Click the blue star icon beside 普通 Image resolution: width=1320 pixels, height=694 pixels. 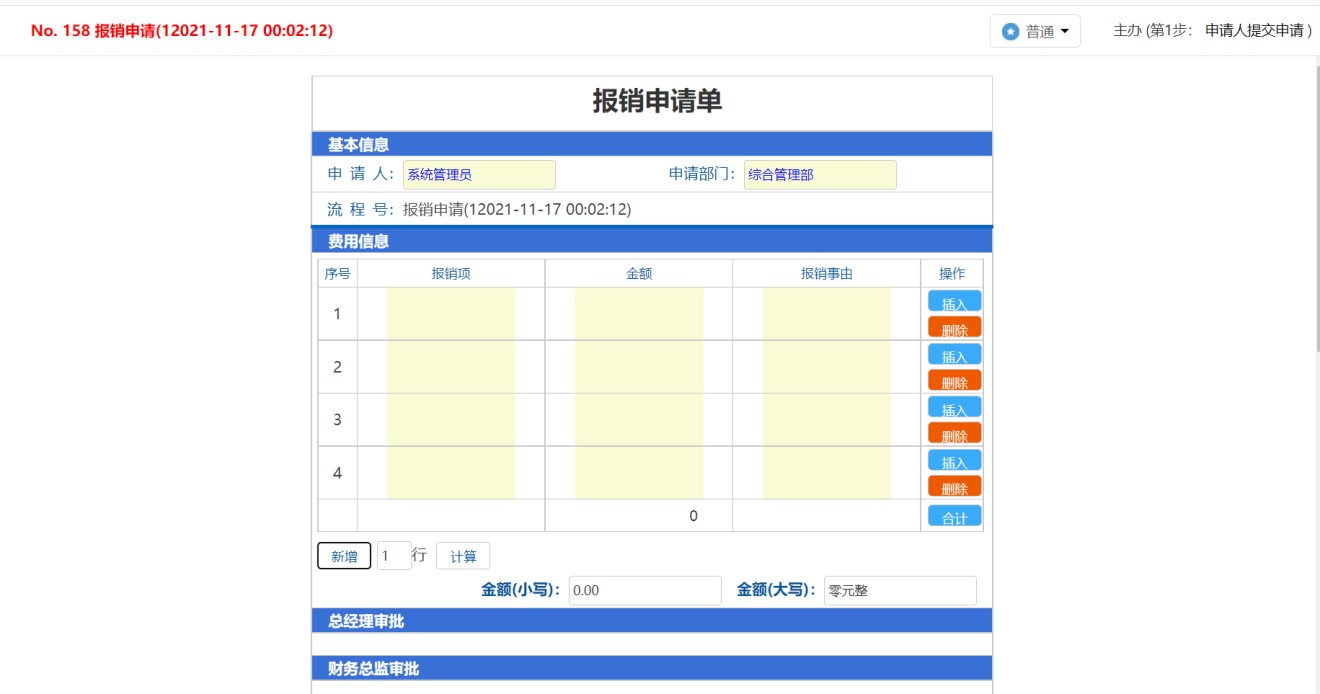point(1010,32)
